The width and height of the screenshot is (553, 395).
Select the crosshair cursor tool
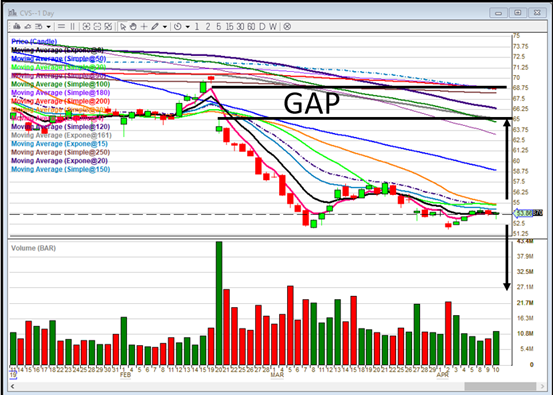click(x=144, y=26)
